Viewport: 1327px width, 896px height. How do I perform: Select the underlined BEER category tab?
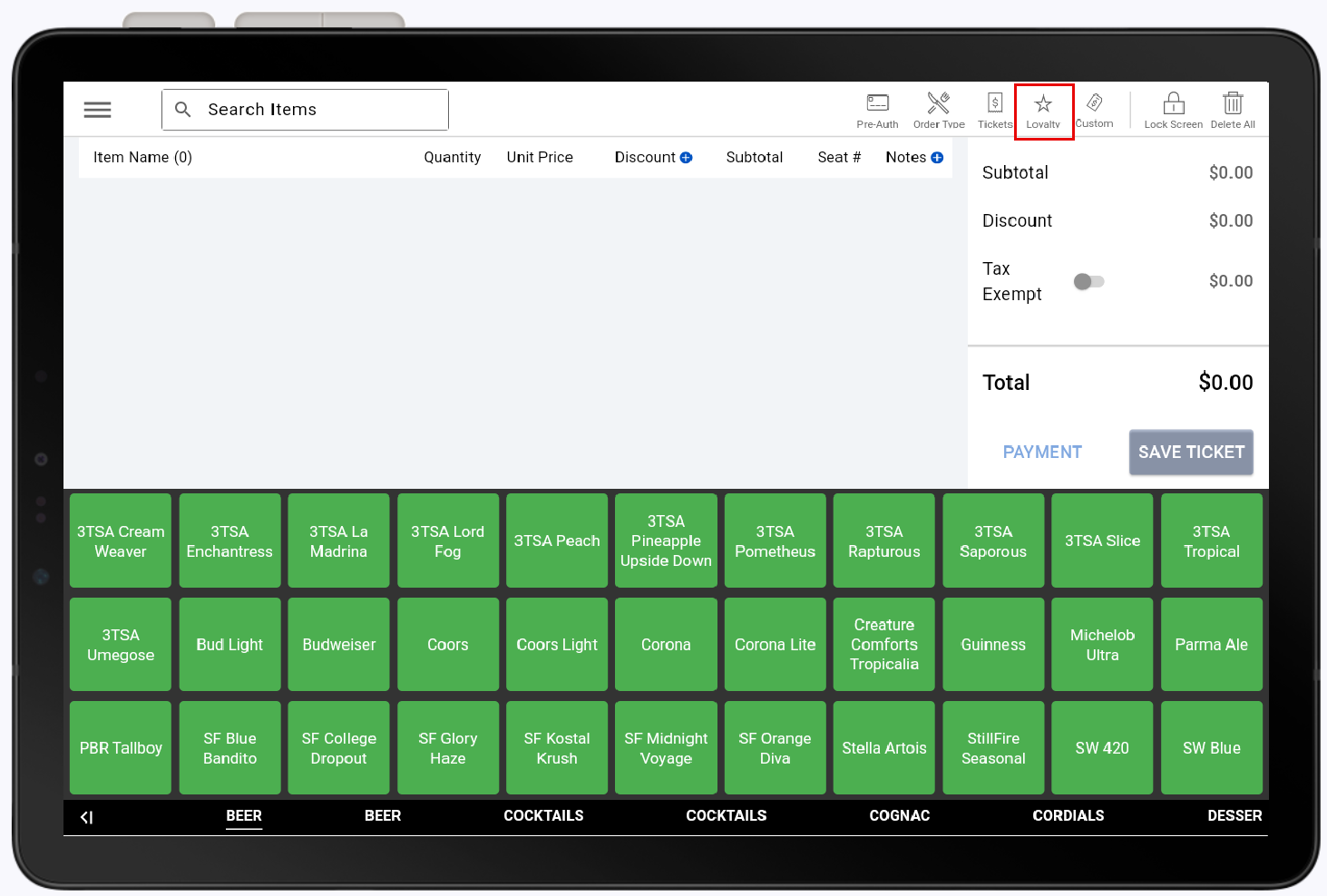244,816
